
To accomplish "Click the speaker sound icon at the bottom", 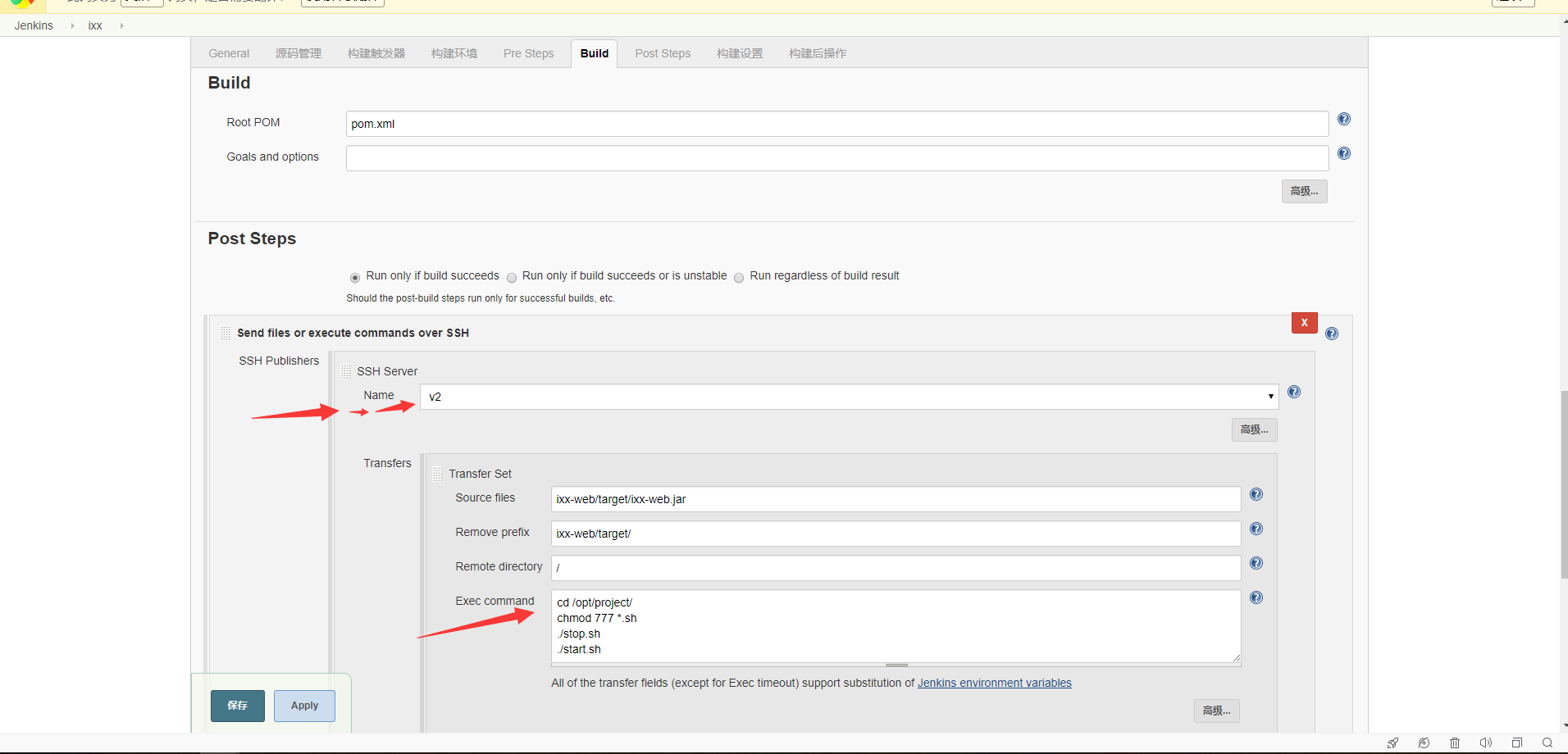I will (1485, 743).
